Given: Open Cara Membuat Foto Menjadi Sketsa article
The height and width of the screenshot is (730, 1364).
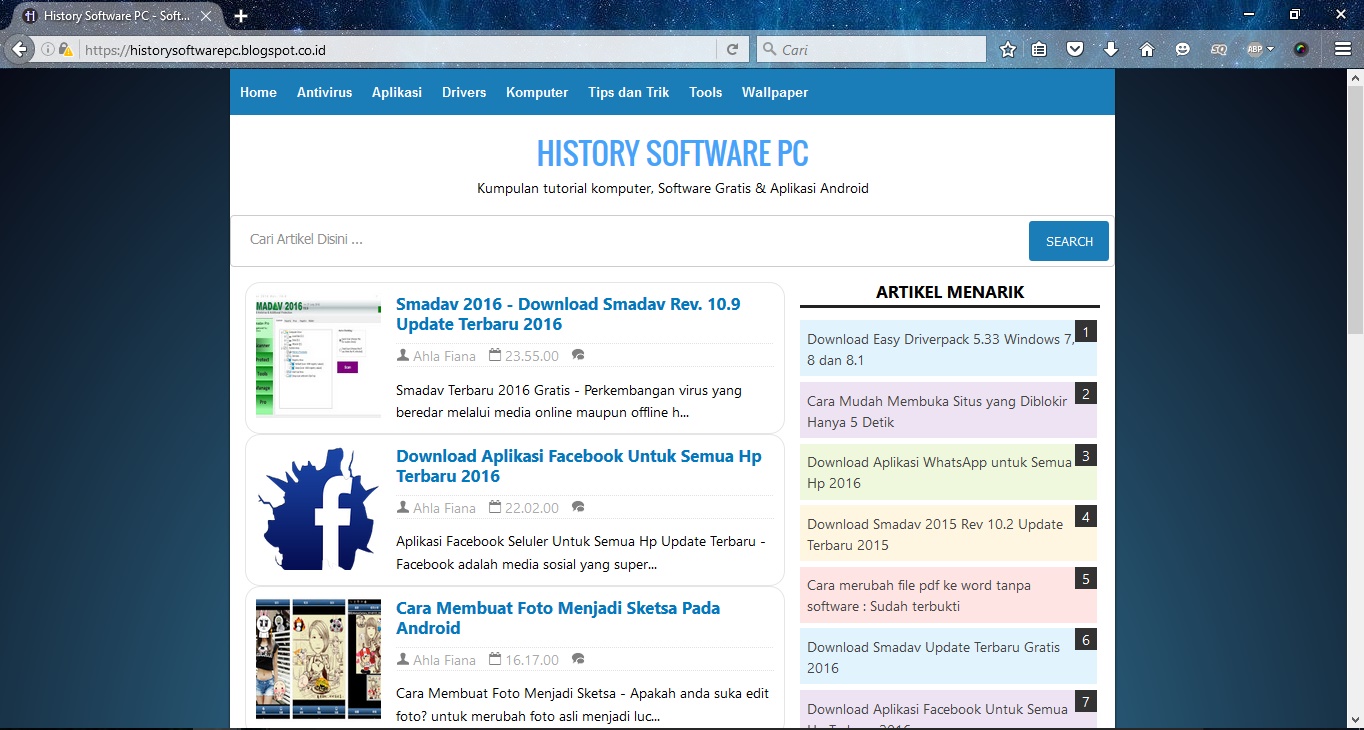Looking at the screenshot, I should [558, 618].
